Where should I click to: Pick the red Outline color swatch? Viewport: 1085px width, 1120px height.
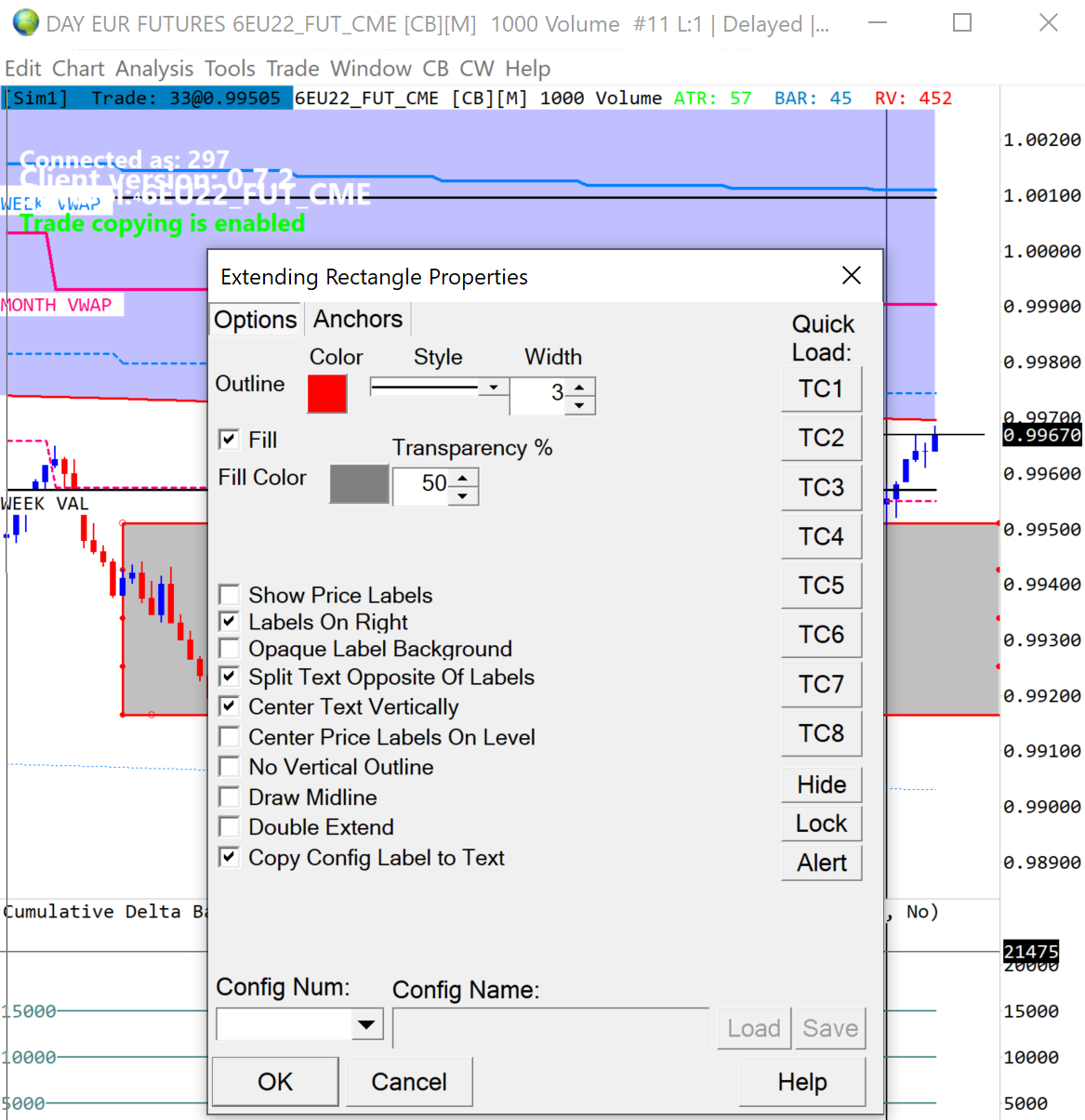[x=327, y=393]
